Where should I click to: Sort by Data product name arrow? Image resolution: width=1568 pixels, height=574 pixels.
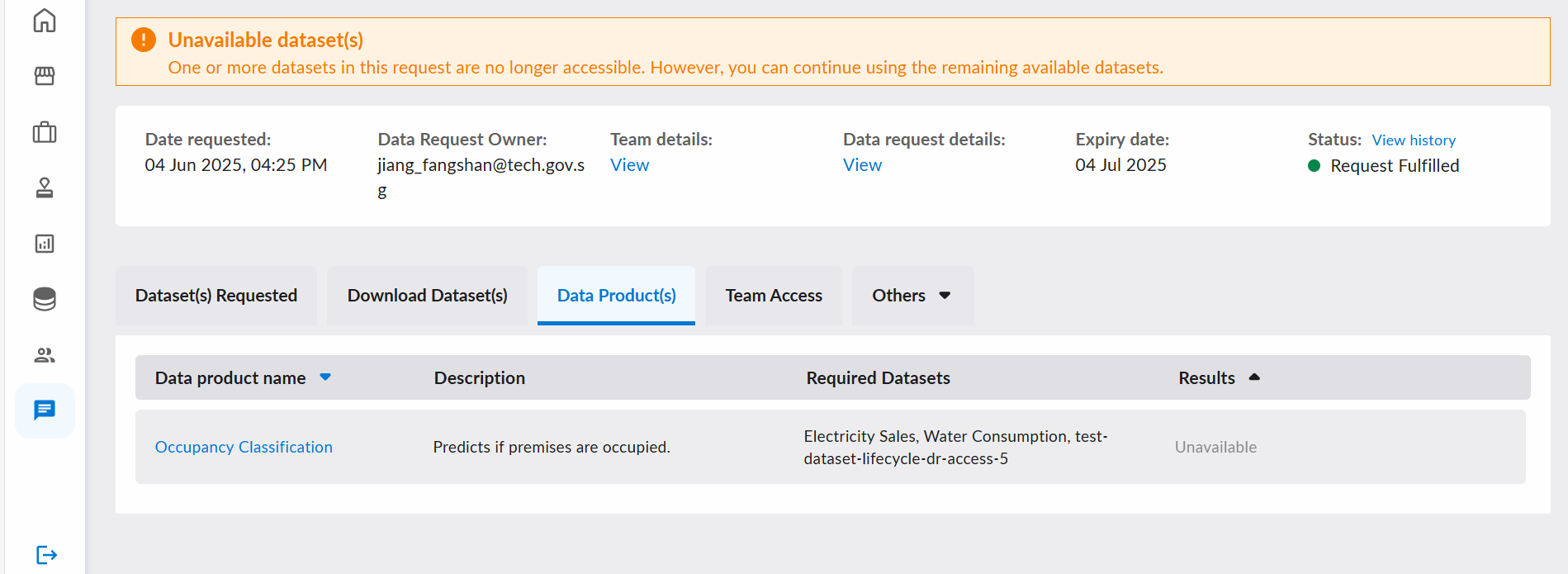(325, 377)
